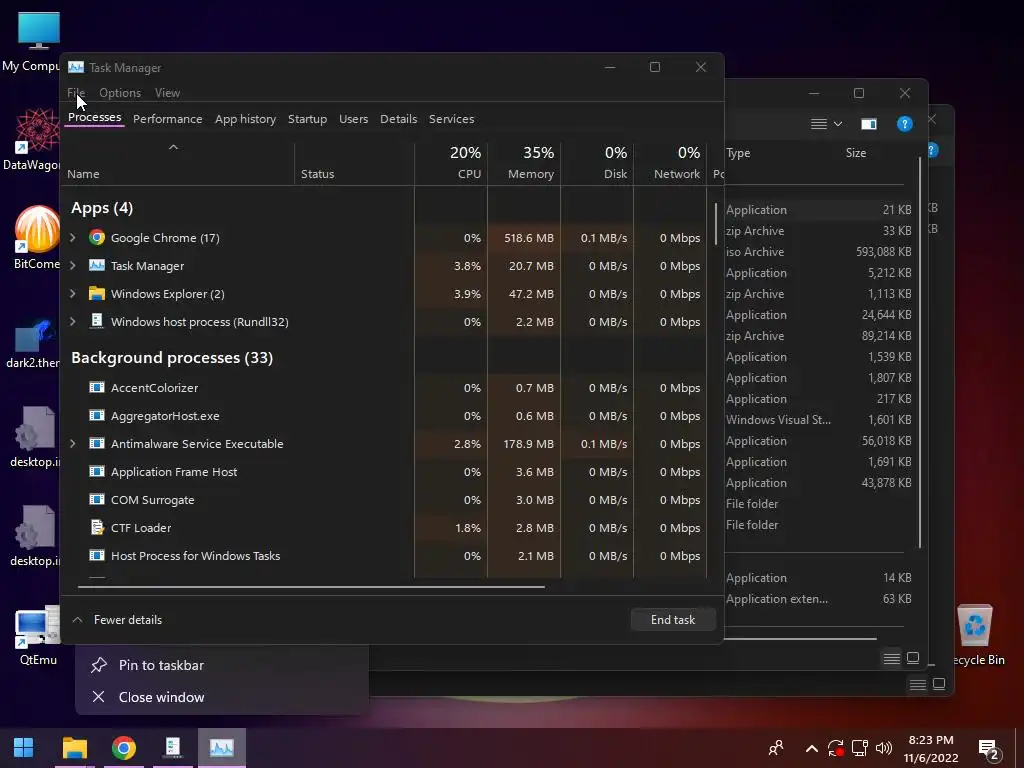The width and height of the screenshot is (1024, 768).
Task: Open the clock showing 8:23 PM
Action: pos(931,748)
